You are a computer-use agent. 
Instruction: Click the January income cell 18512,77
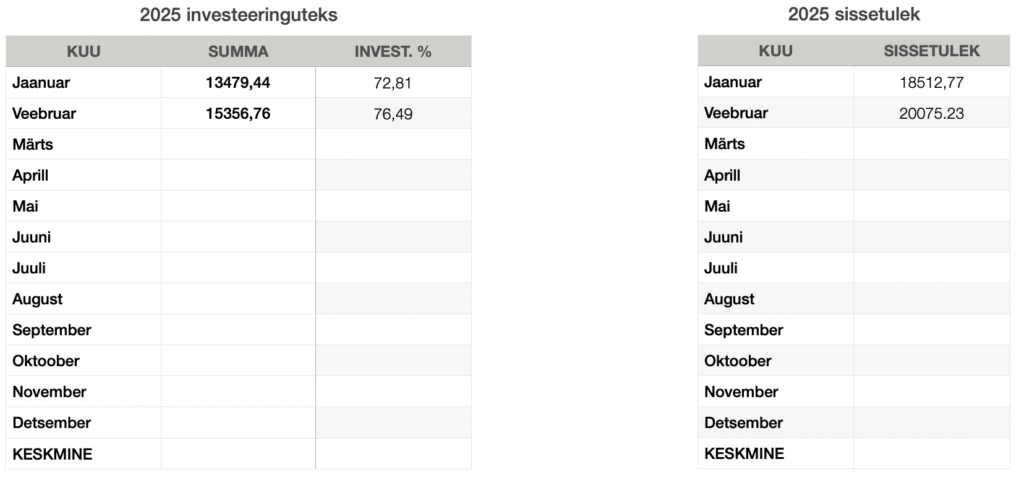(x=931, y=82)
